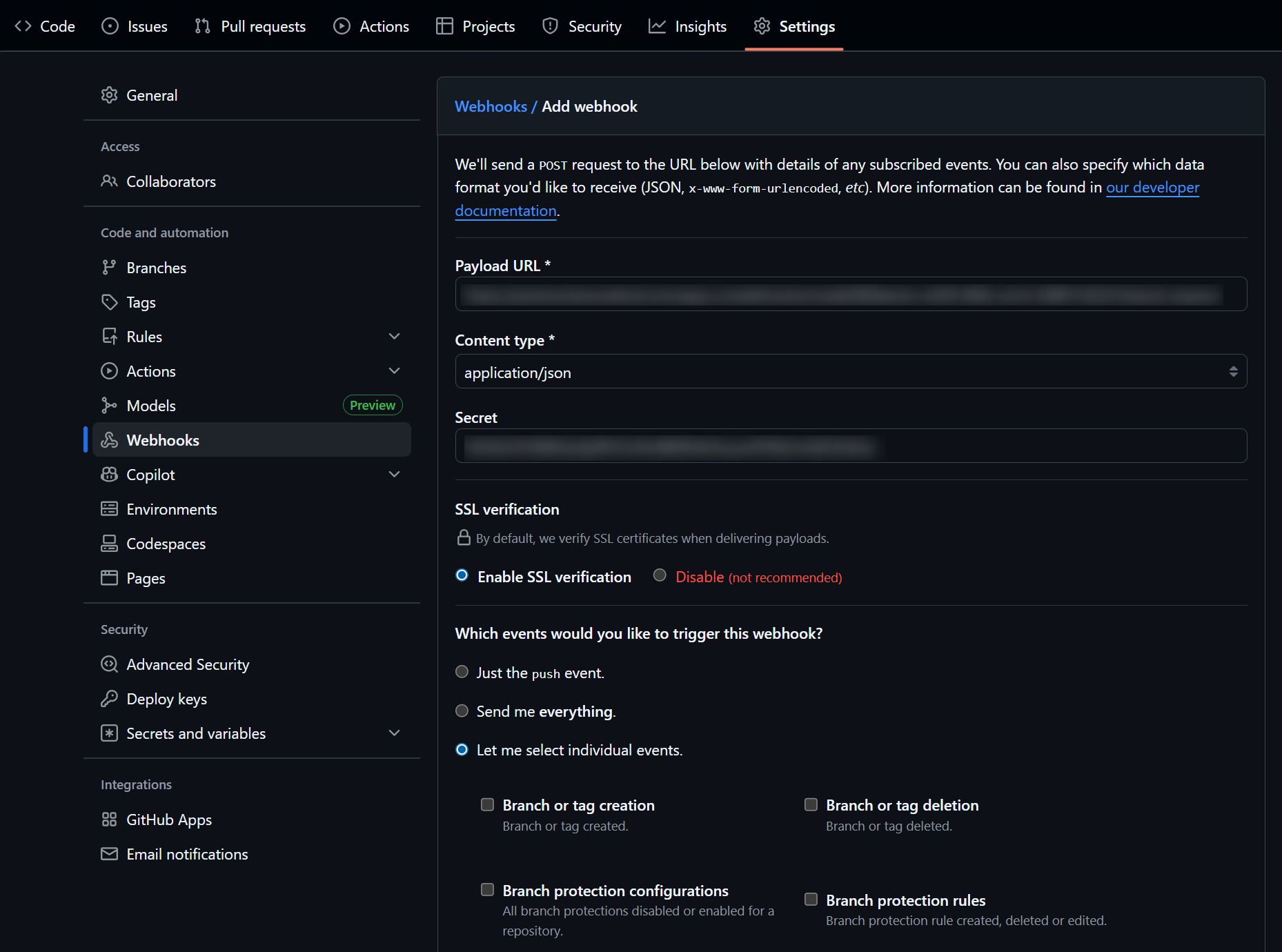Select 'Send me everything' radio option
The height and width of the screenshot is (952, 1282).
[462, 711]
